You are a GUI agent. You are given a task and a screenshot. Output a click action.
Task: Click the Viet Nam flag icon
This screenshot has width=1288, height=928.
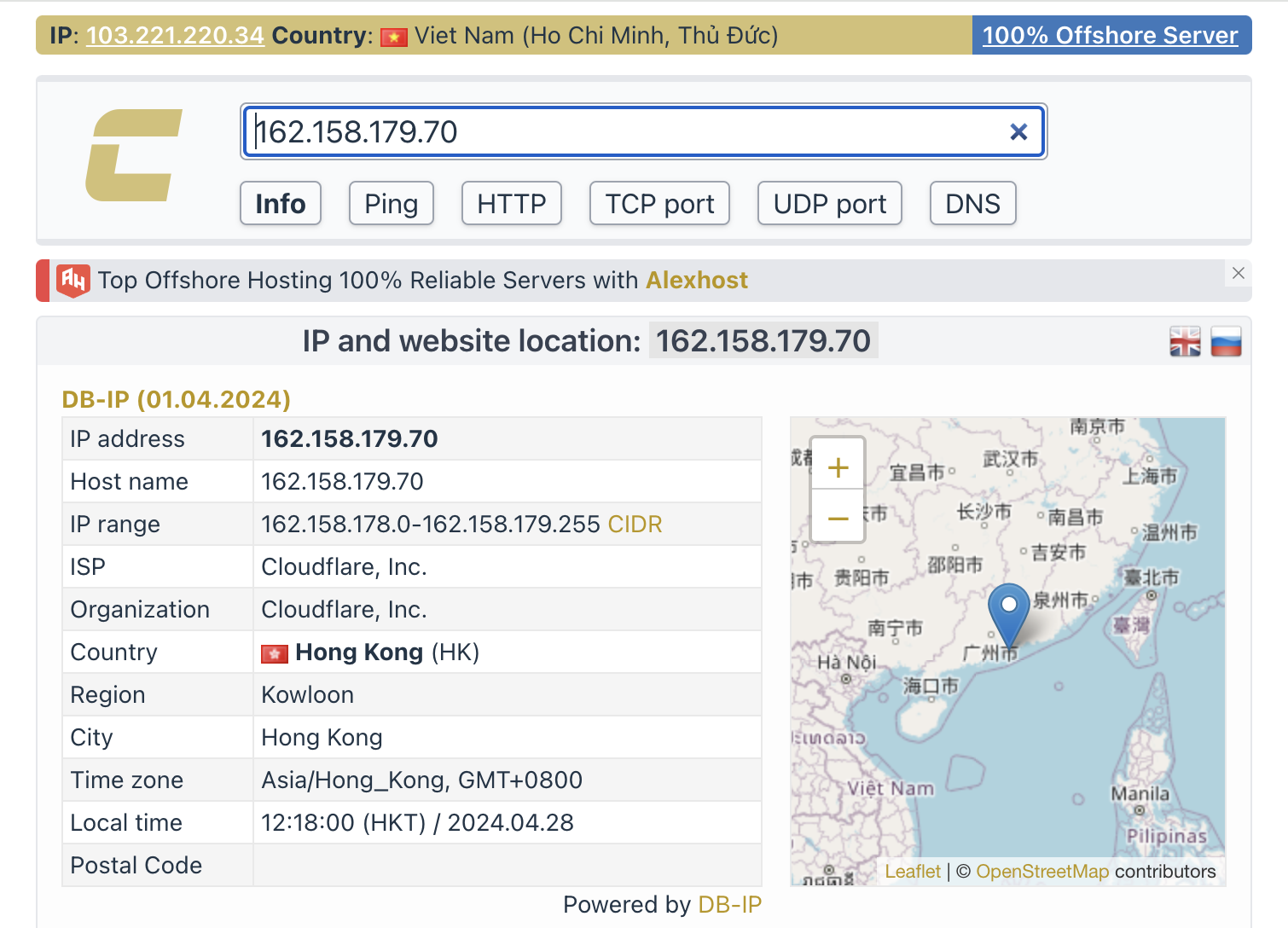point(394,37)
